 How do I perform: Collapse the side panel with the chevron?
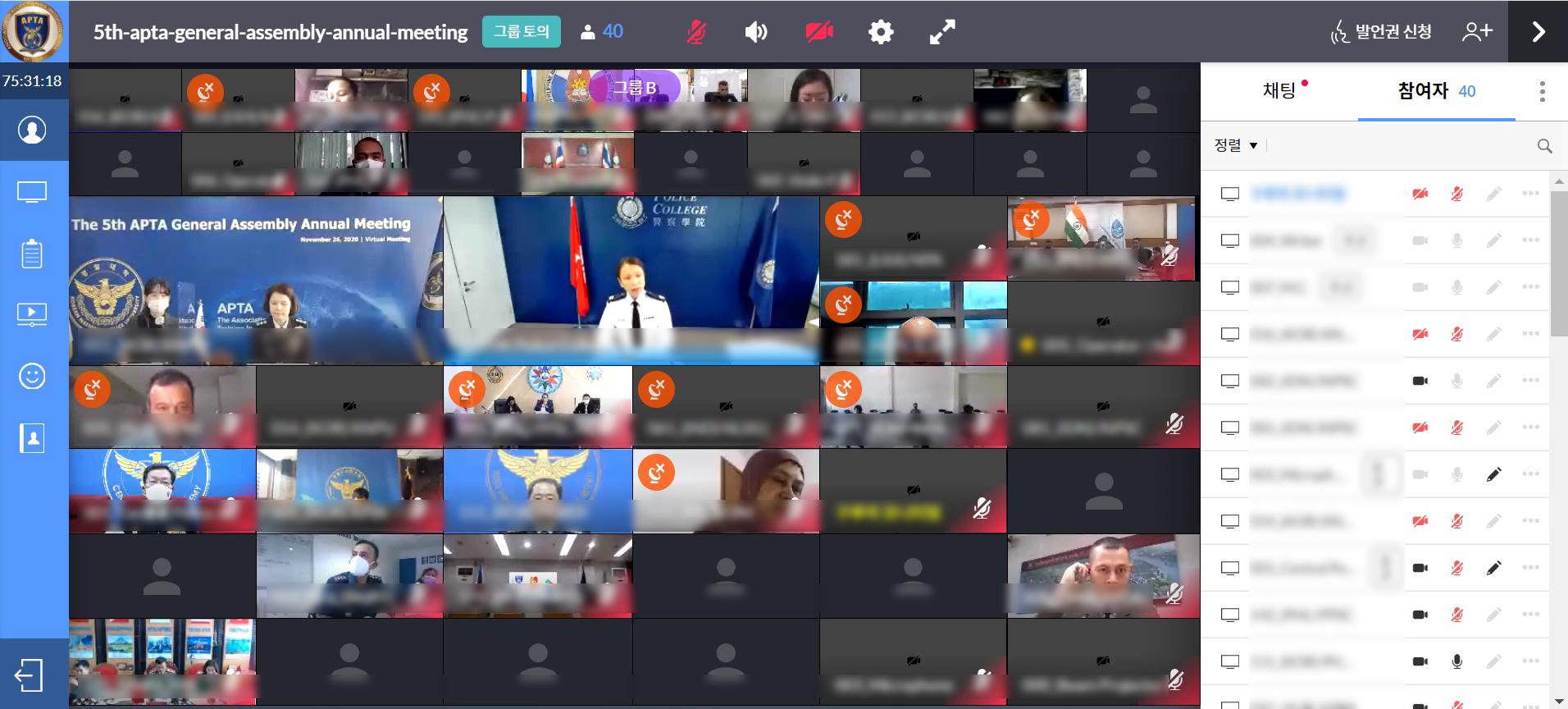[x=1538, y=32]
